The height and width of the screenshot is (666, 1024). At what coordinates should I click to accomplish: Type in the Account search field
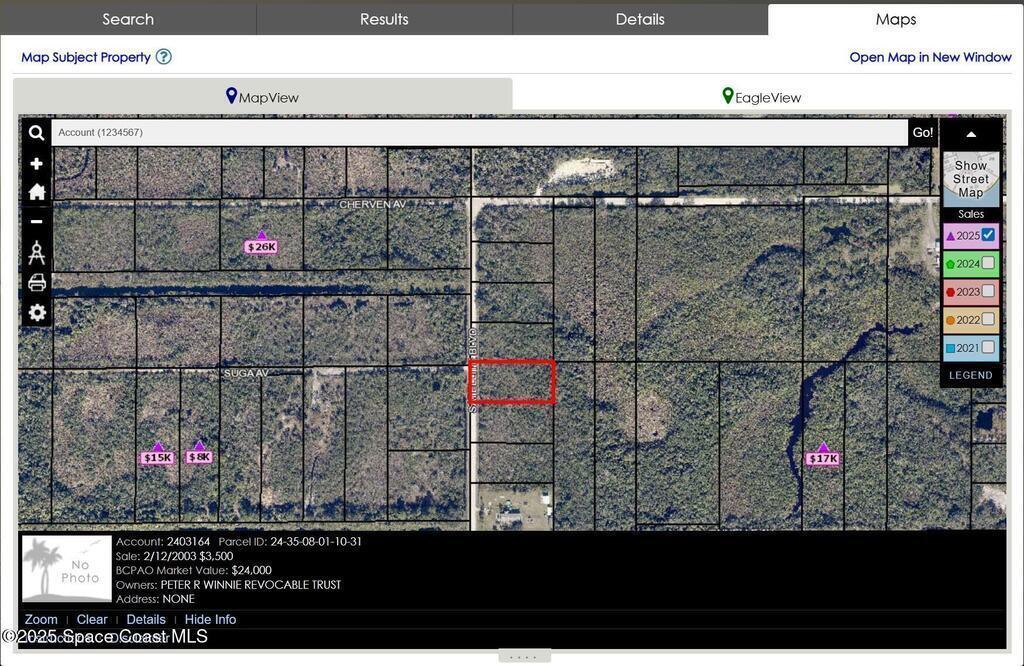479,132
